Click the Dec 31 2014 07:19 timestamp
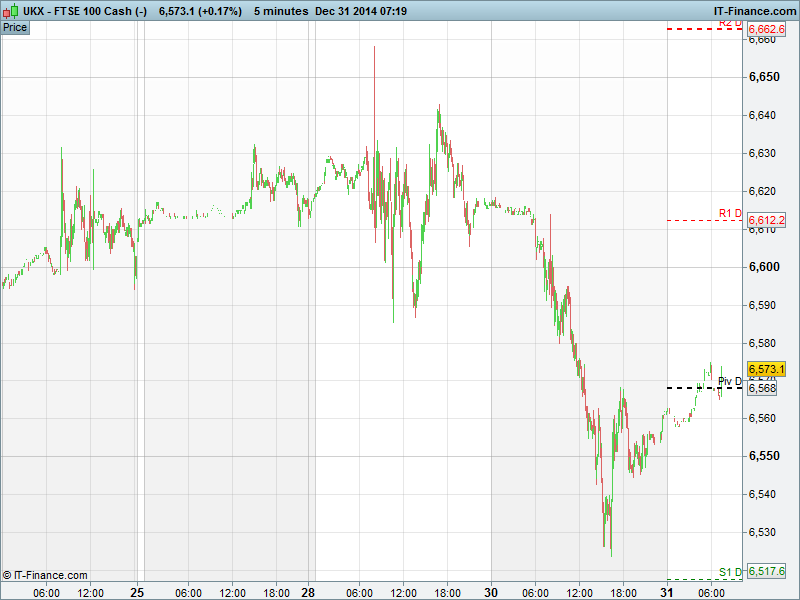Viewport: 800px width, 600px height. [361, 10]
